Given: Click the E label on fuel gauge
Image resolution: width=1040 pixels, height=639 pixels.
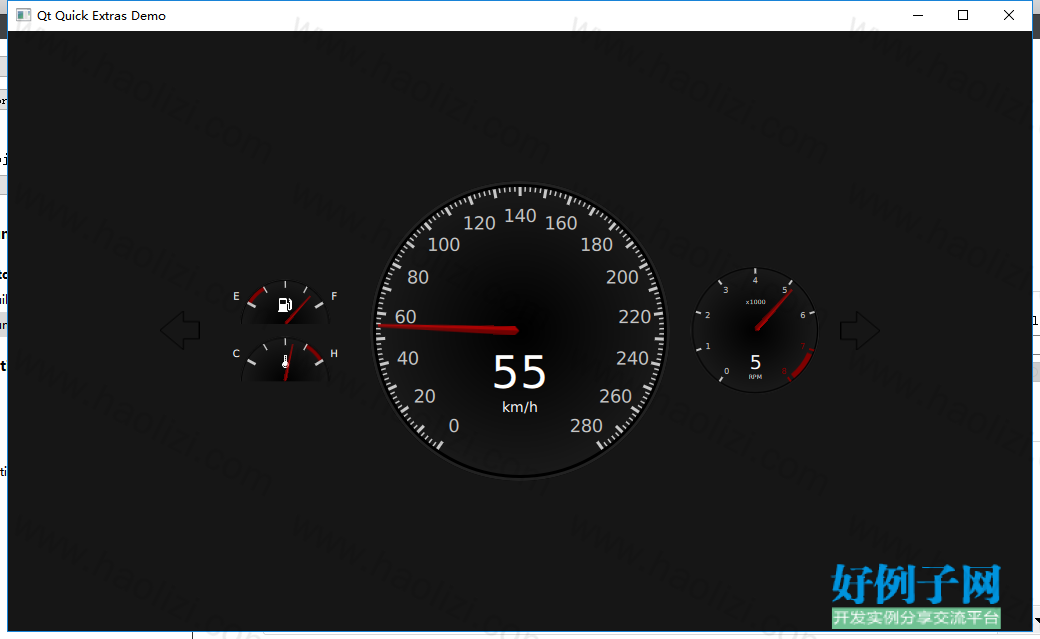Looking at the screenshot, I should pos(236,296).
